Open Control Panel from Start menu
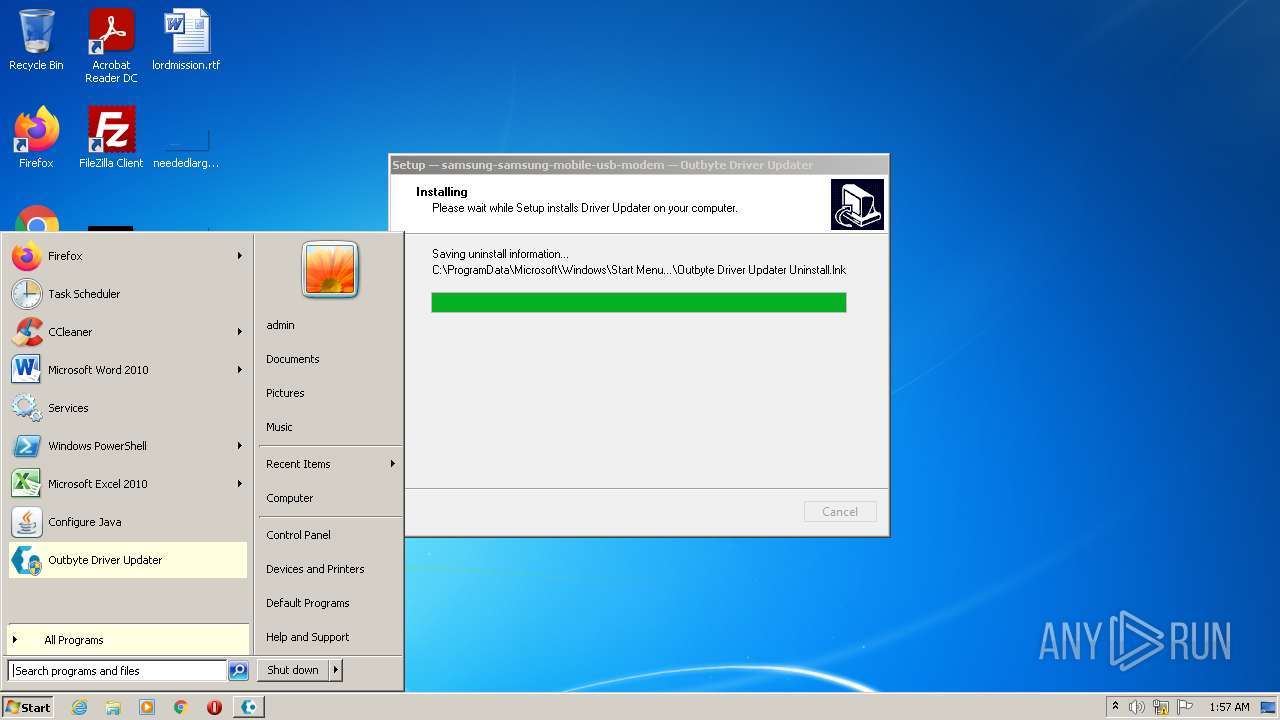Viewport: 1280px width, 720px height. (330, 535)
